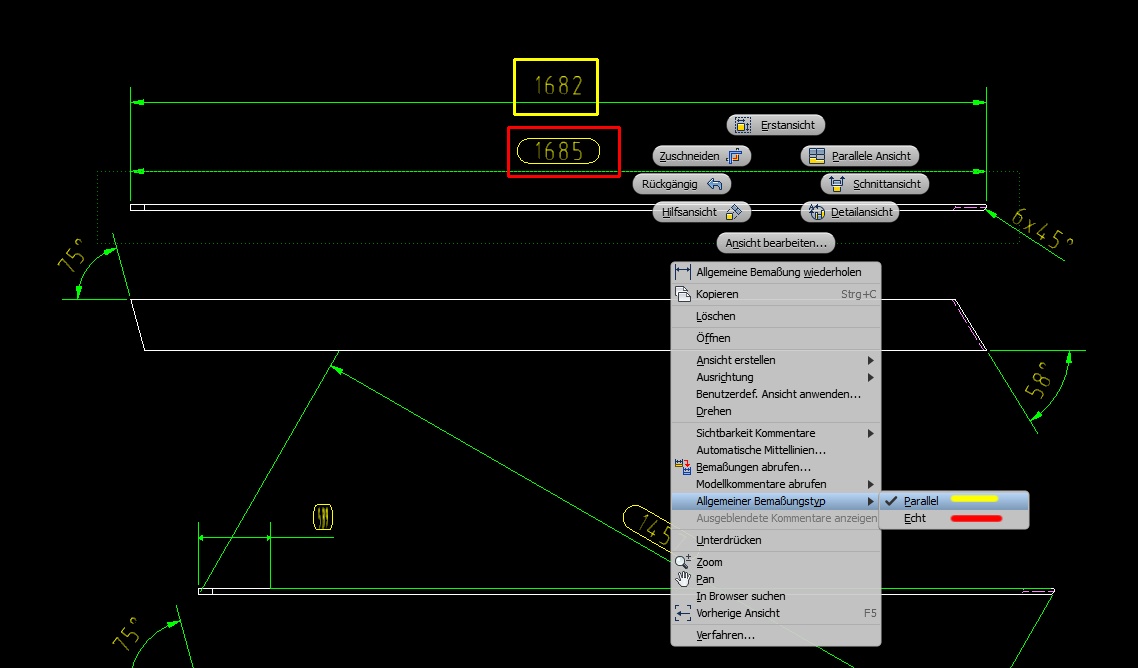
Task: Select the 1685 dimension value
Action: (x=558, y=151)
